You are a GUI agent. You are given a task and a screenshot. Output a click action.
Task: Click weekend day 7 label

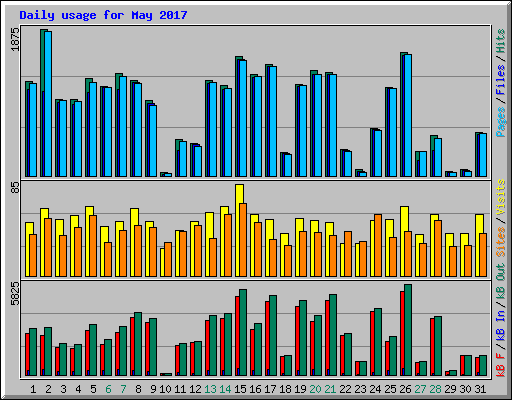coord(123,389)
